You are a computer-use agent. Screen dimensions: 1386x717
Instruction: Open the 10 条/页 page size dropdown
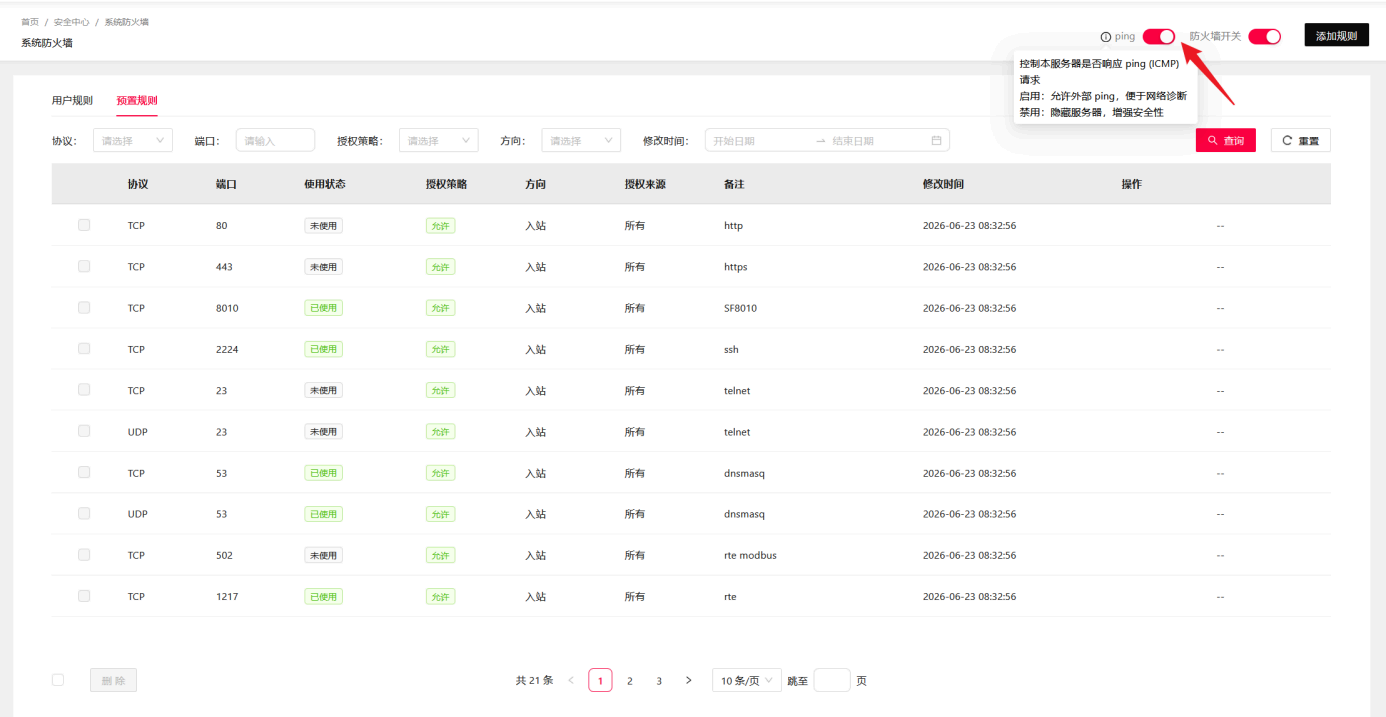click(x=747, y=681)
